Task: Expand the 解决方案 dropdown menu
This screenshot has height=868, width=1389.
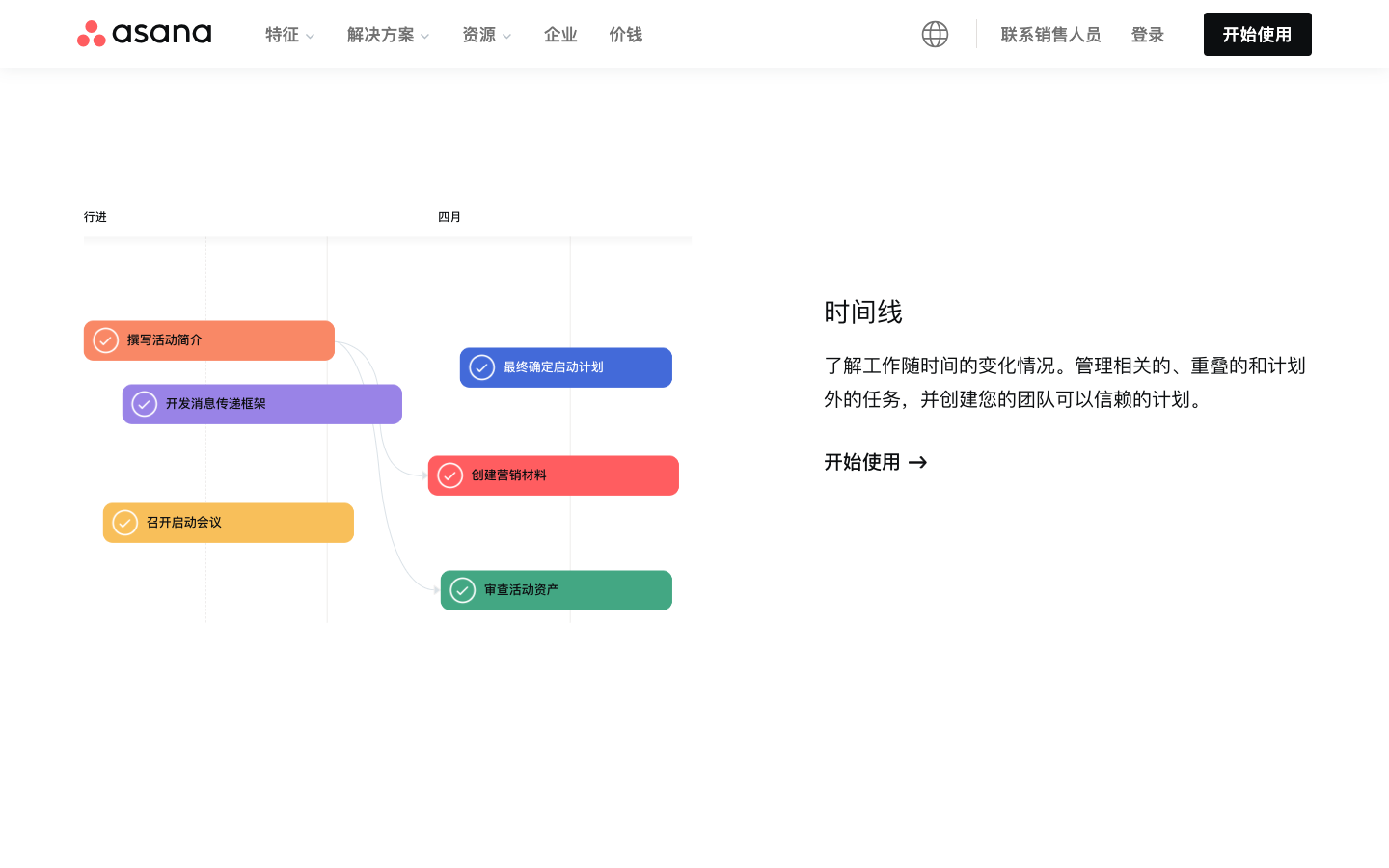Action: pyautogui.click(x=388, y=35)
